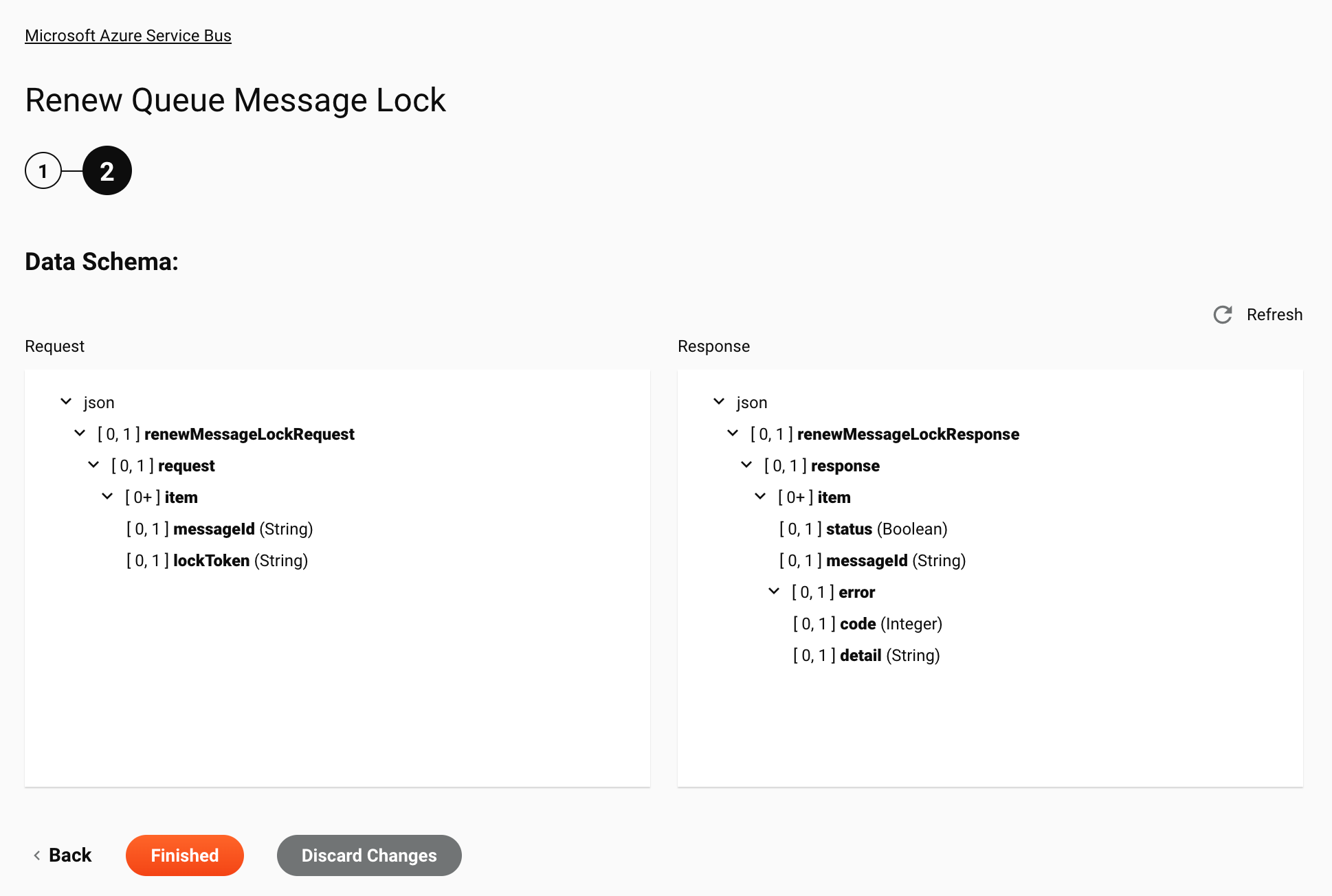1332x896 pixels.
Task: Click the Microsoft Azure Service Bus link
Action: 128,35
